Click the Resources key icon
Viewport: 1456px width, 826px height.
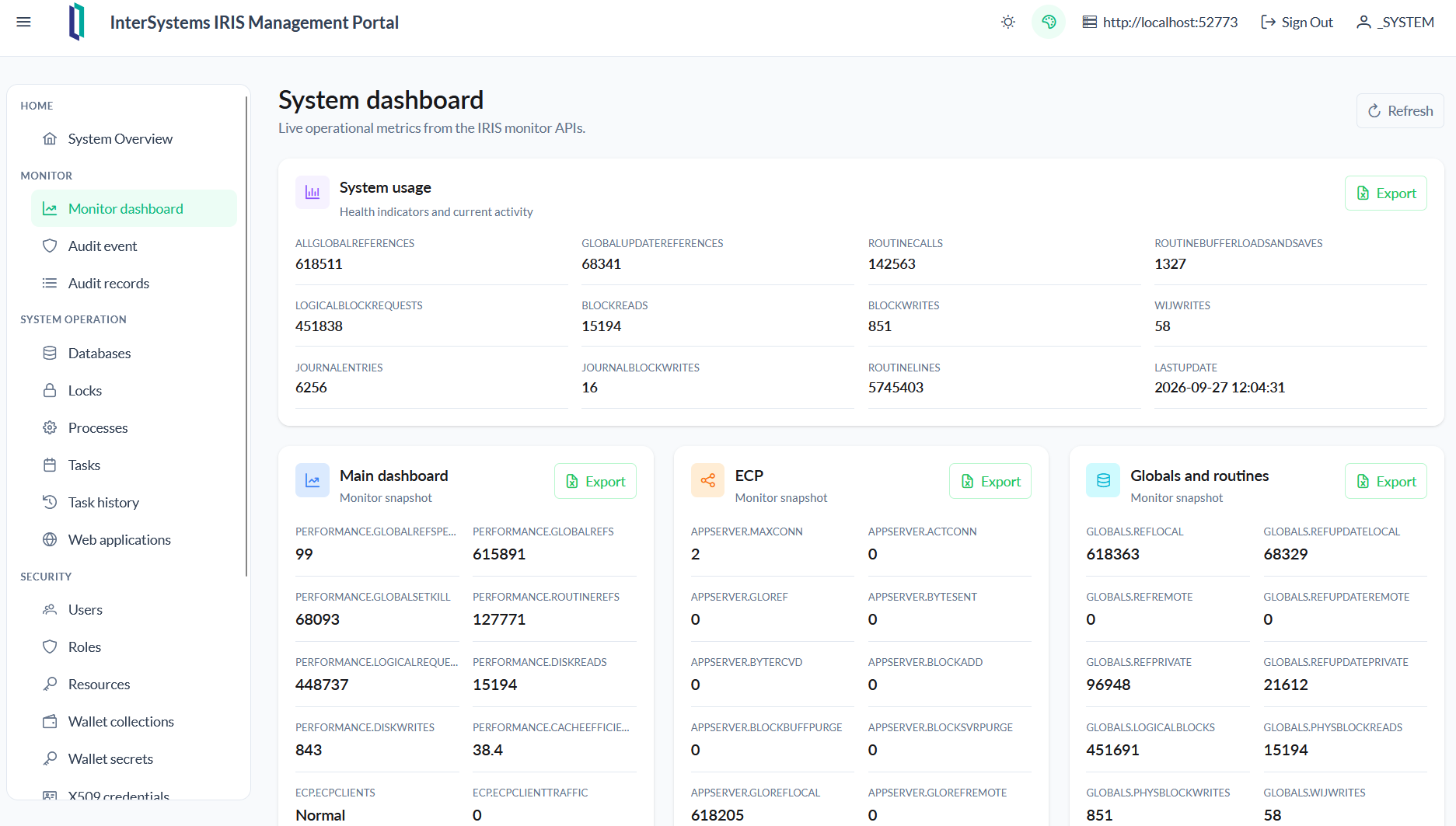click(50, 684)
